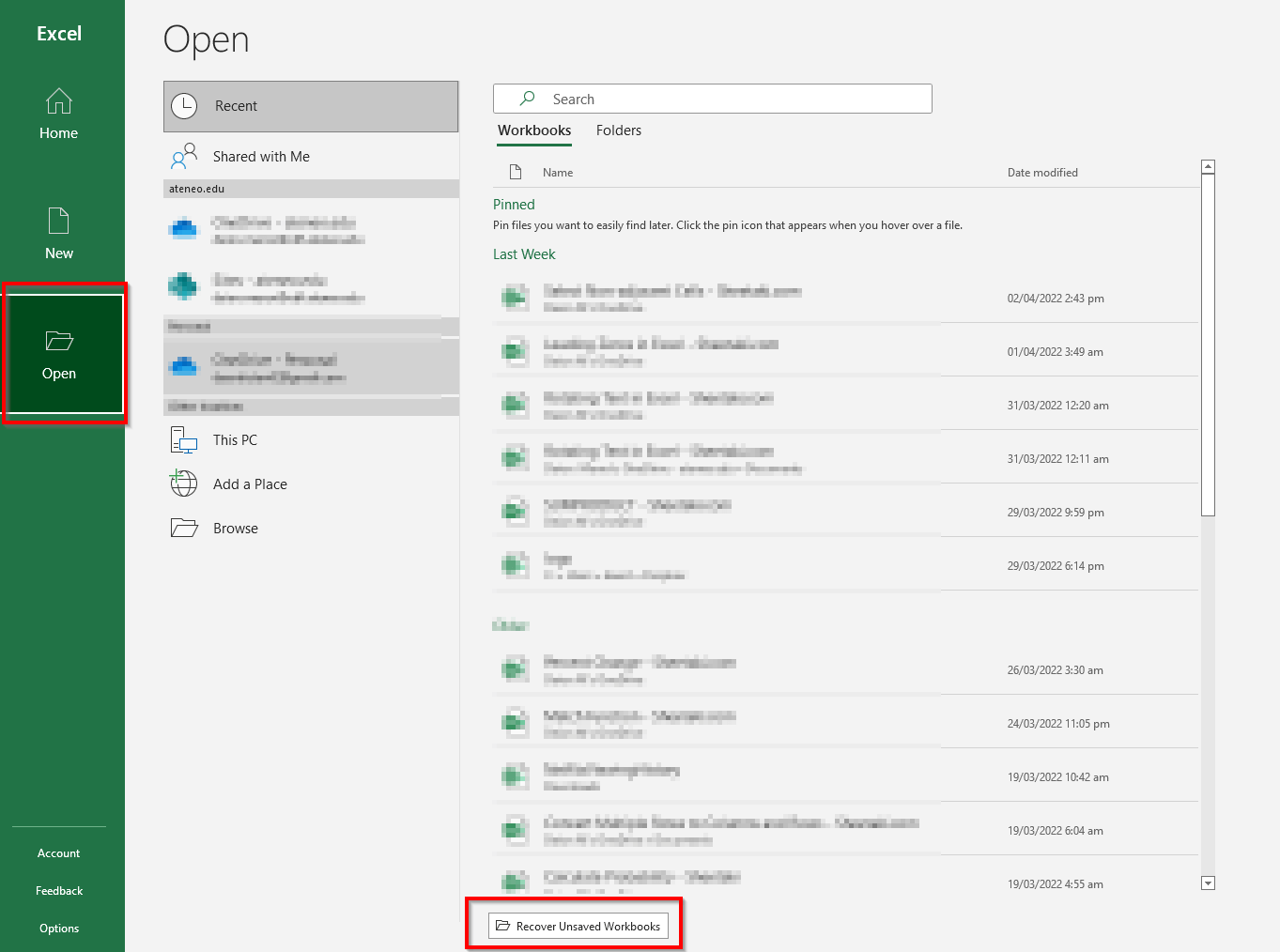Open the workbook modified 29/03/2022 9:59 pm

[845, 513]
